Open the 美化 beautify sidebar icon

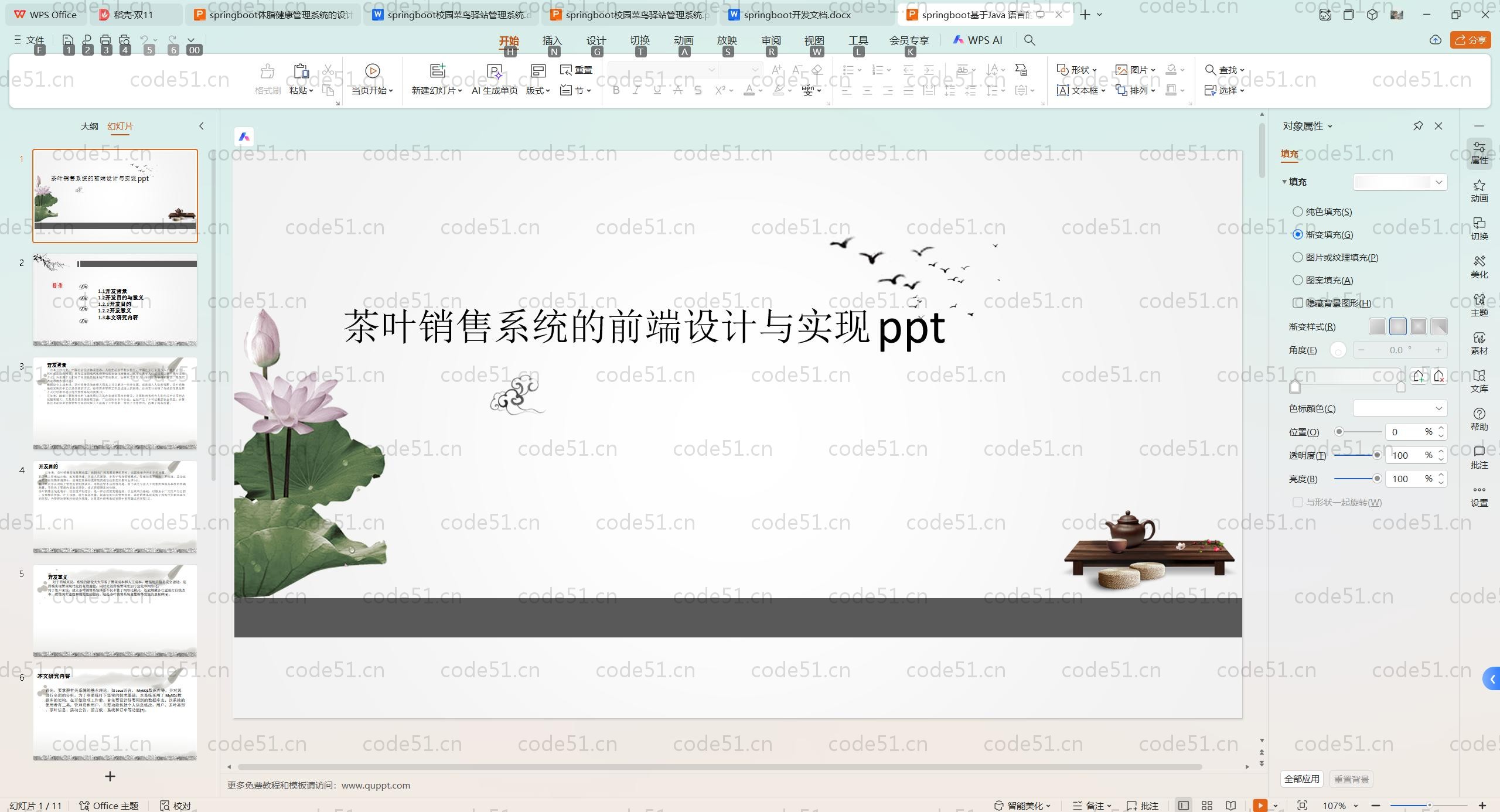click(x=1479, y=267)
